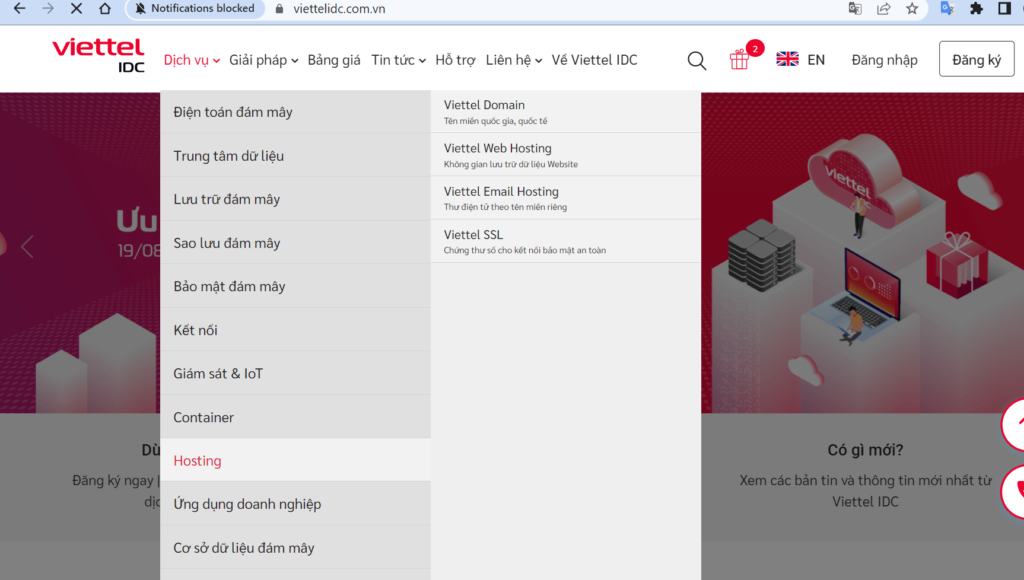Click the Đăng ký button
The image size is (1024, 580).
click(976, 58)
